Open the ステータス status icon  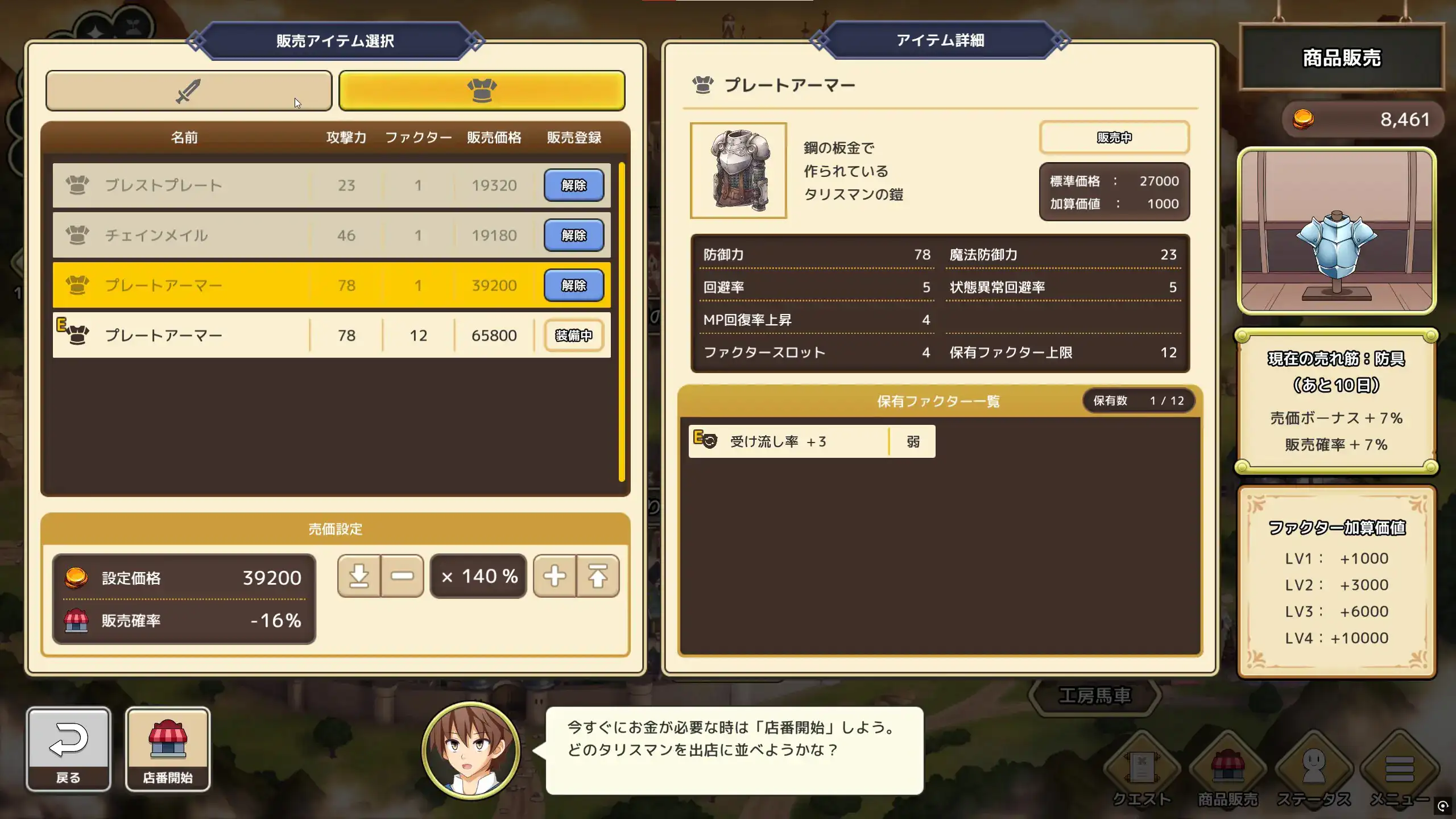tap(1313, 771)
